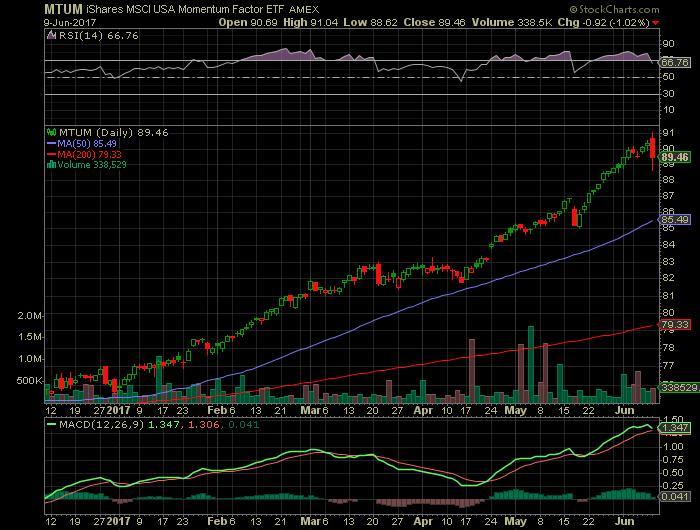
Task: Click the 'Jun' label on the MACD panel axis
Action: click(624, 521)
